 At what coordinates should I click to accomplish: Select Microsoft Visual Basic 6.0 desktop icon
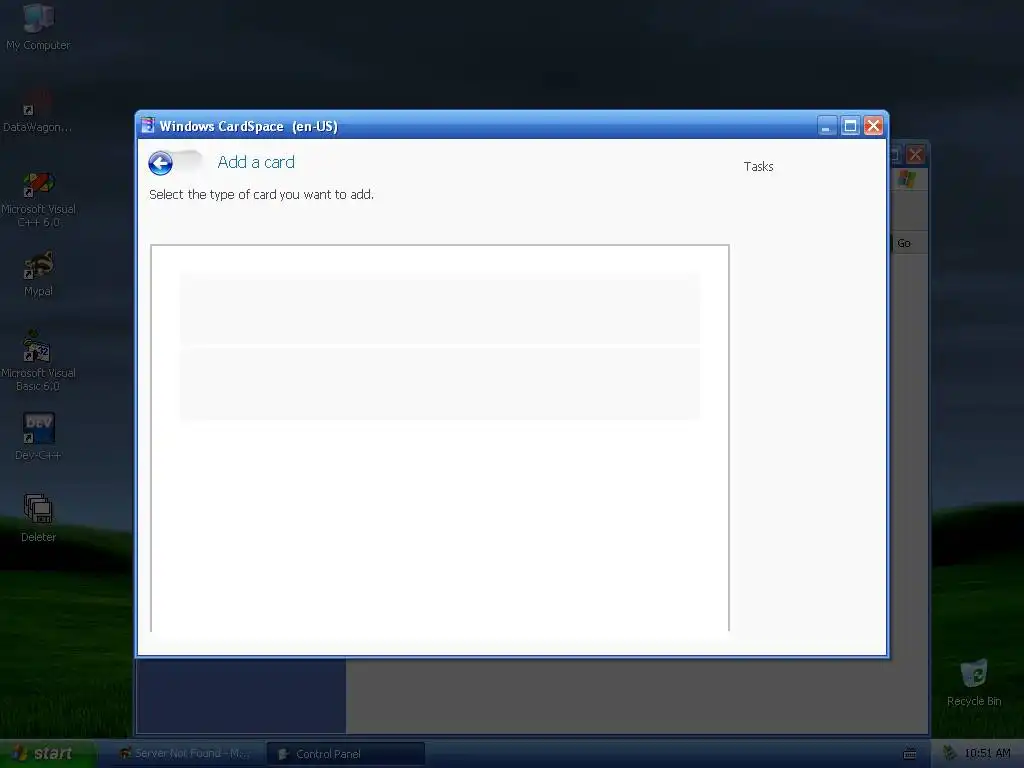[x=38, y=362]
